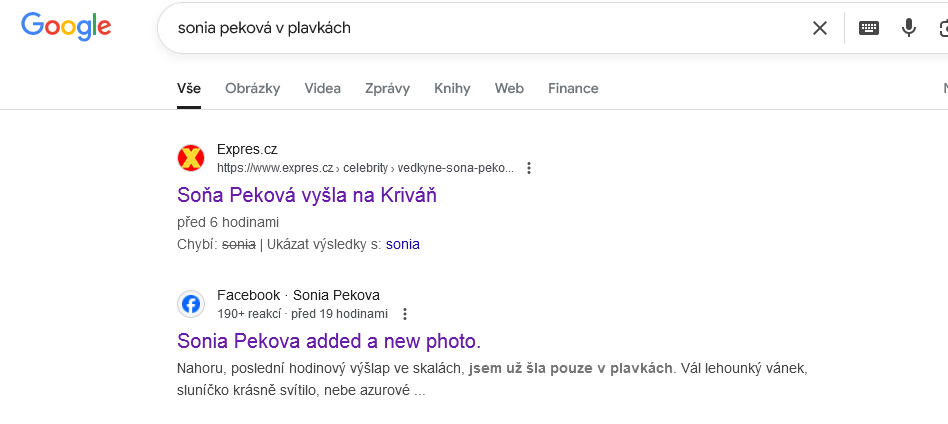This screenshot has height=424, width=948.
Task: Select the Knihy search tab
Action: tap(452, 88)
